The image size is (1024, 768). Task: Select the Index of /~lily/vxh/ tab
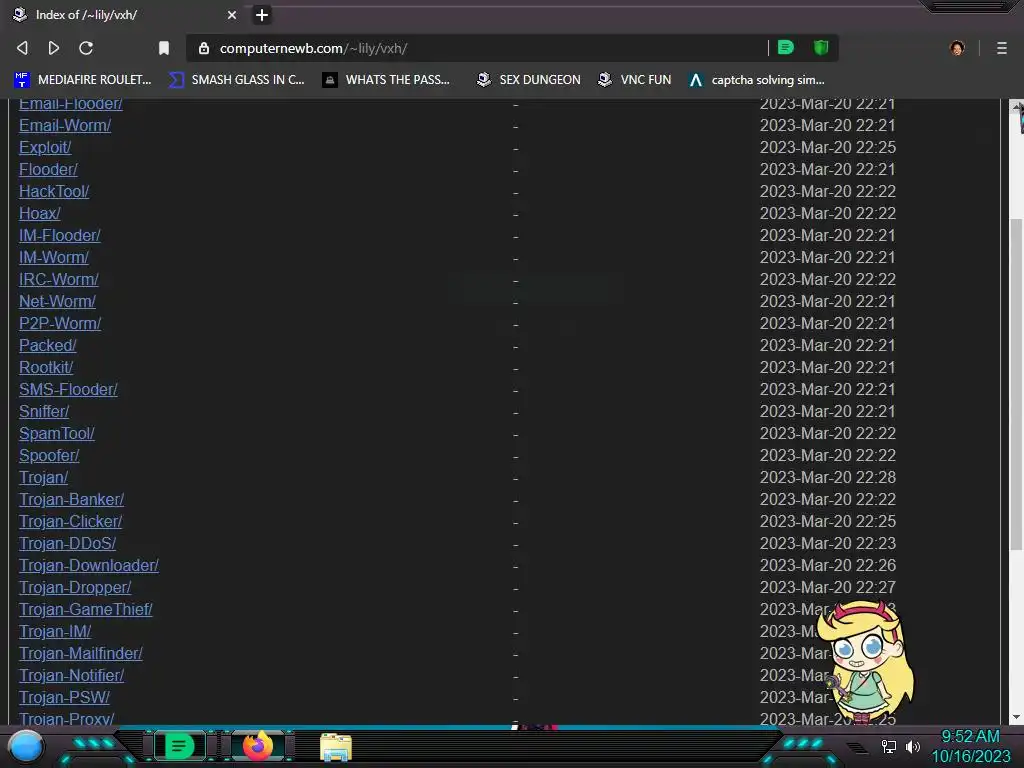[x=125, y=15]
